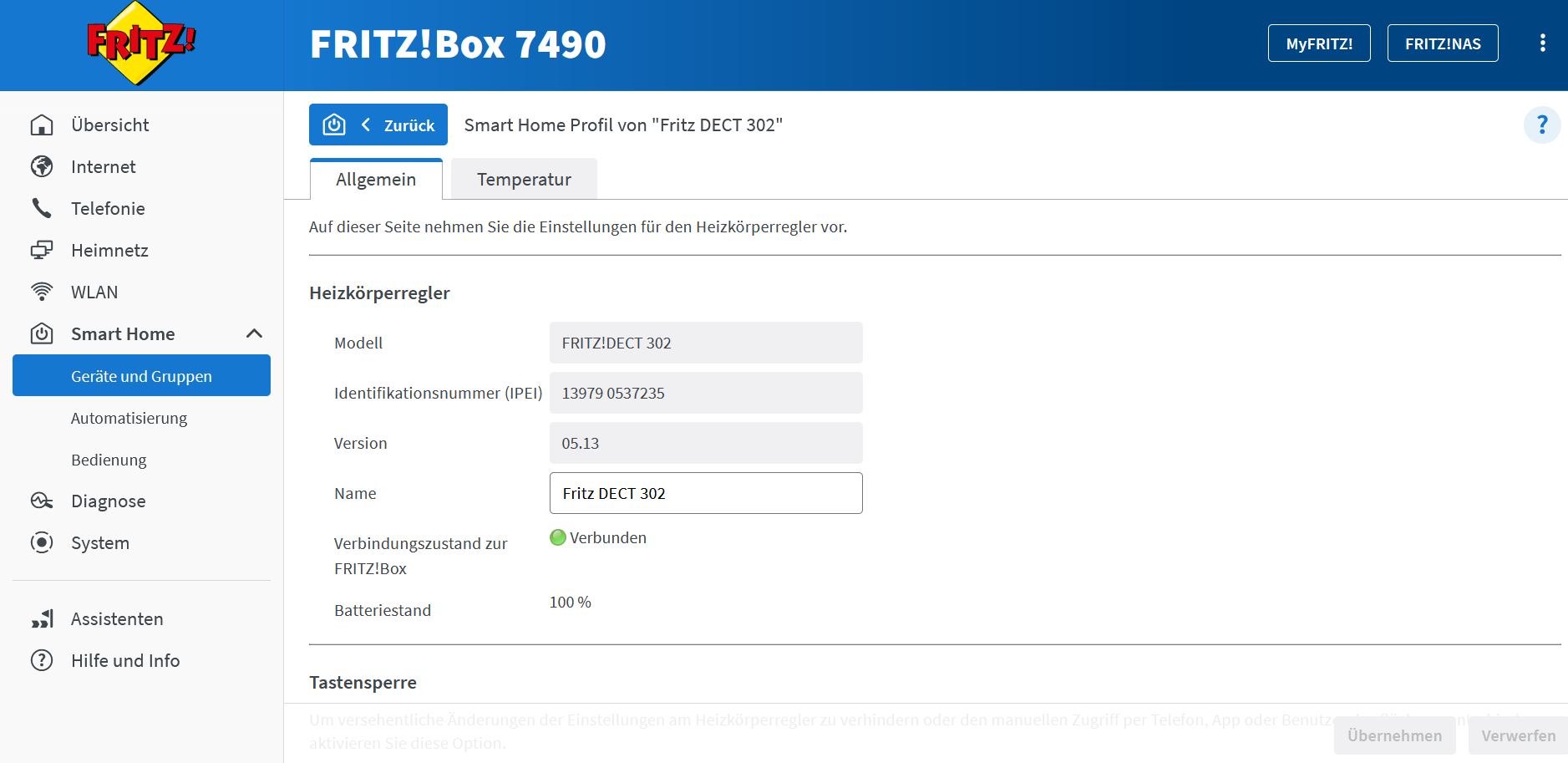Screen dimensions: 1568x763
Task: Select the Allgemein tab
Action: pyautogui.click(x=376, y=179)
